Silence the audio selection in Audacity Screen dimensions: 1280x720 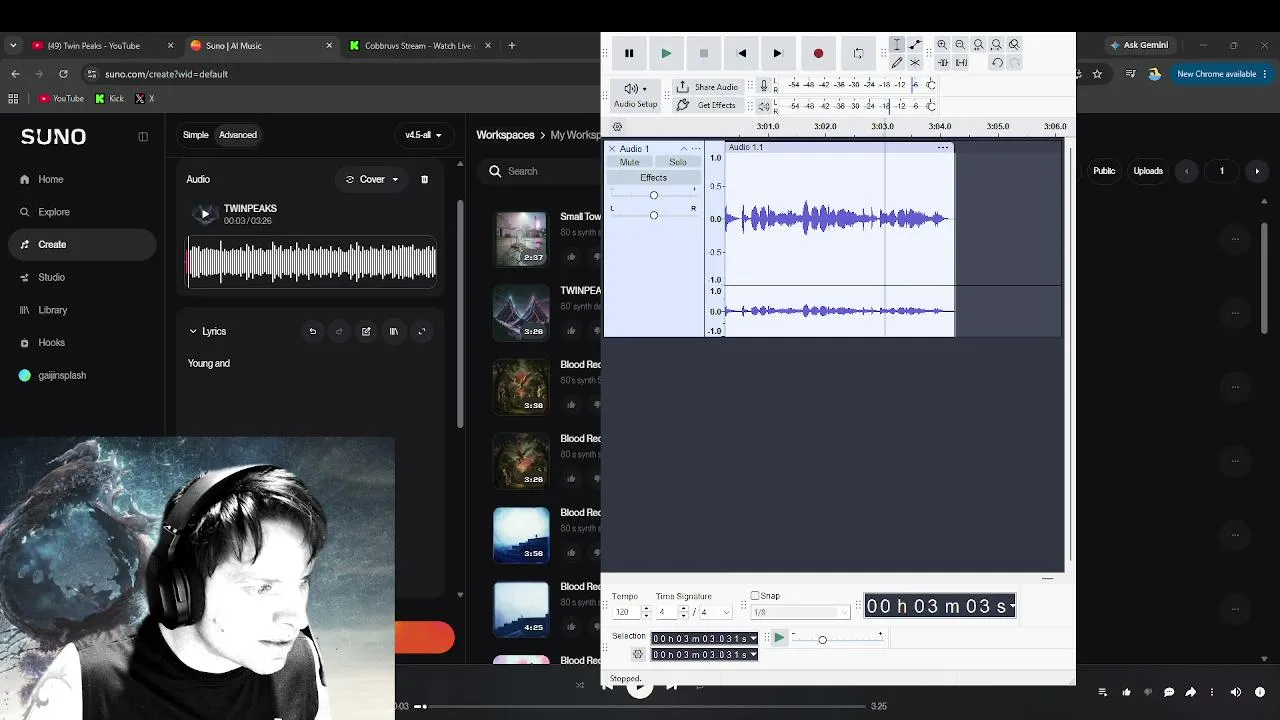pos(961,63)
